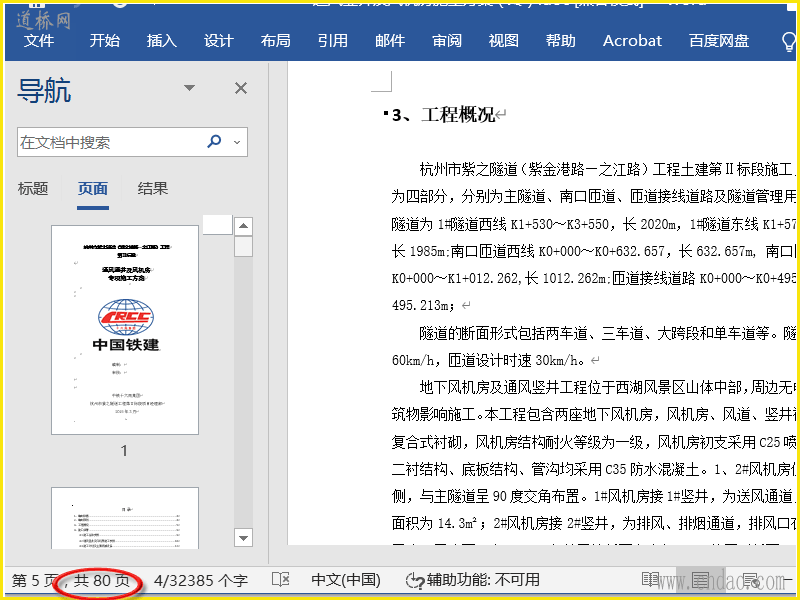800x600 pixels.
Task: Click the thumbnail scrollbar handle
Action: [243, 246]
